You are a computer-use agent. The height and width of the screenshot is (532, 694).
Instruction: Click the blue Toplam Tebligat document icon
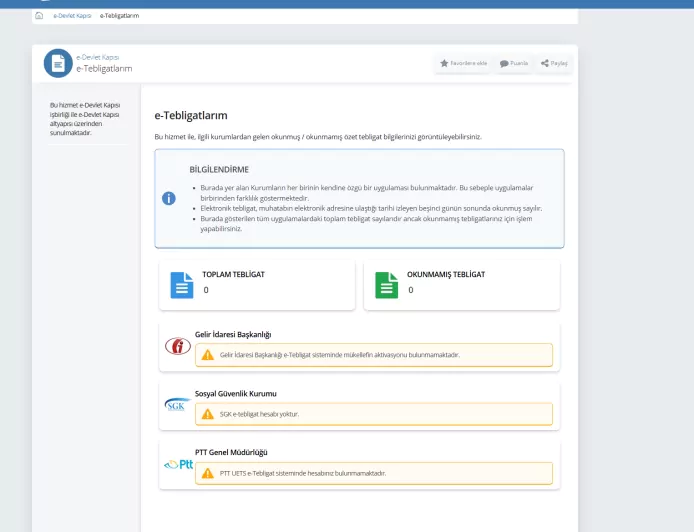pyautogui.click(x=182, y=285)
